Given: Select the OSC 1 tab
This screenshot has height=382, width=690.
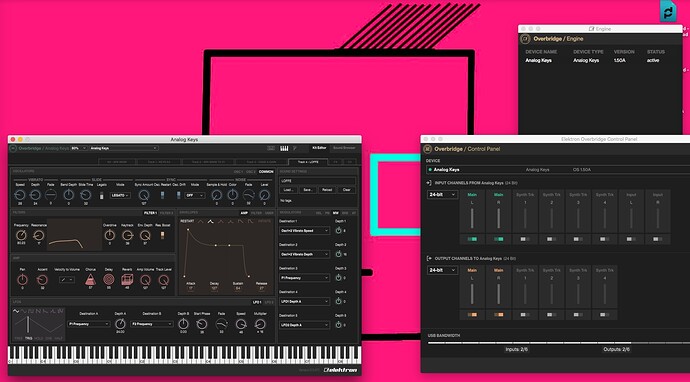Looking at the screenshot, I should 238,172.
